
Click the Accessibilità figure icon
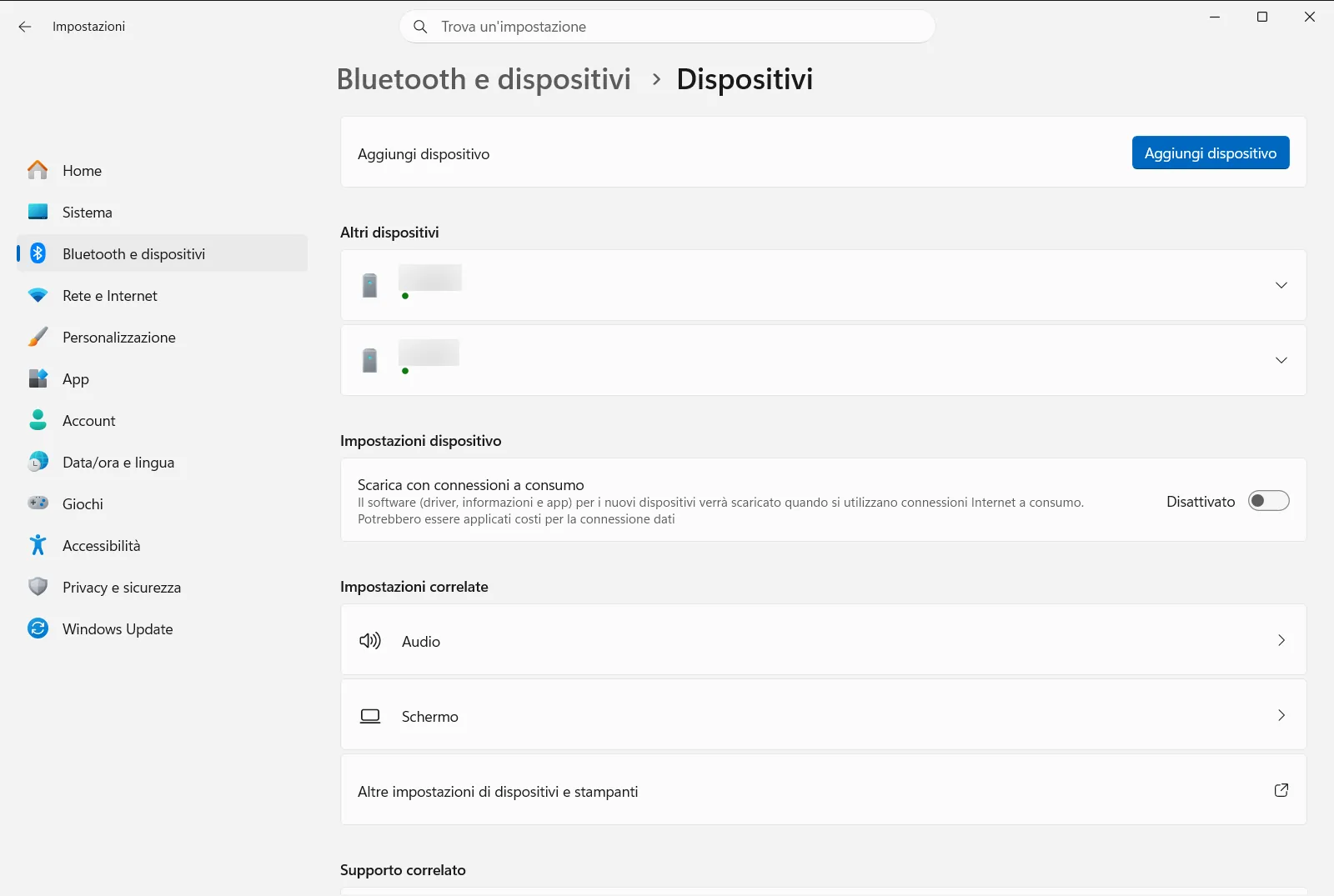pyautogui.click(x=38, y=545)
